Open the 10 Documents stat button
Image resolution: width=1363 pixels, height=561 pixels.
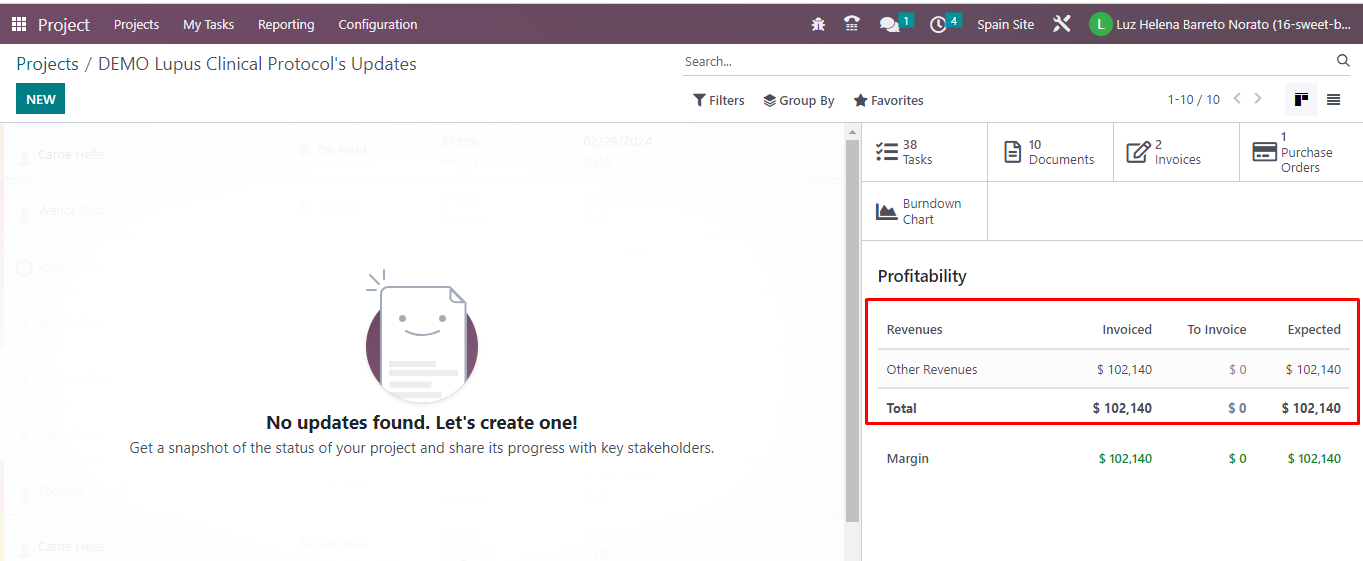(1050, 152)
